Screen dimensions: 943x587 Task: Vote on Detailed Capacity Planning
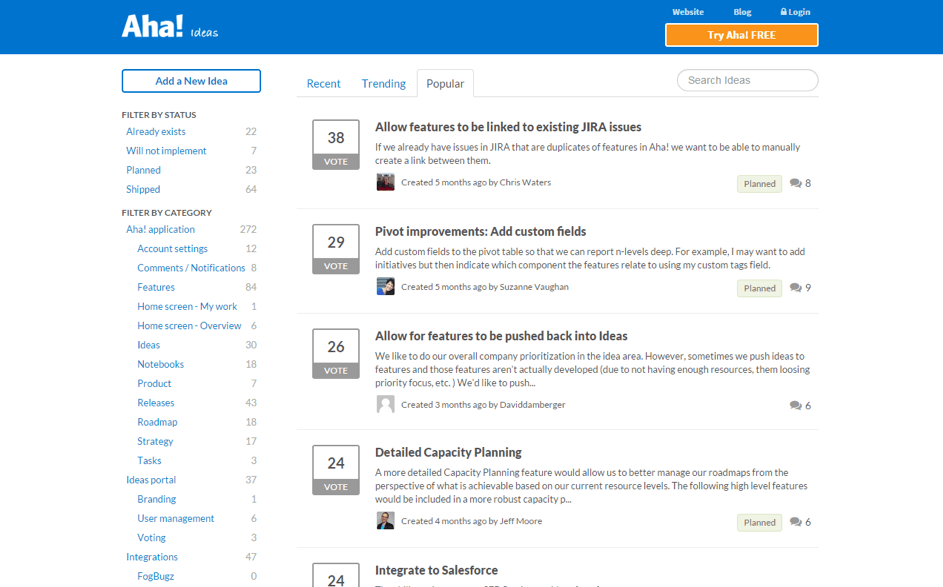336,487
